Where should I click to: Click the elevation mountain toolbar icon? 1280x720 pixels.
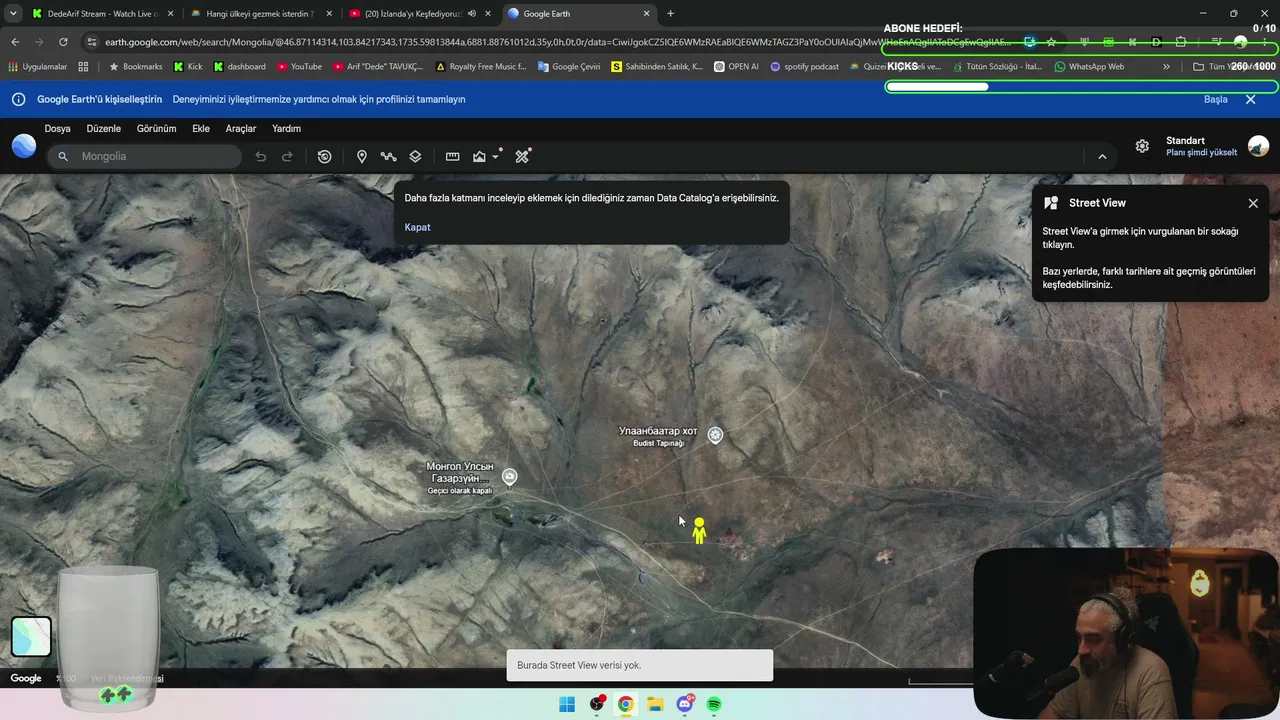pyautogui.click(x=479, y=156)
